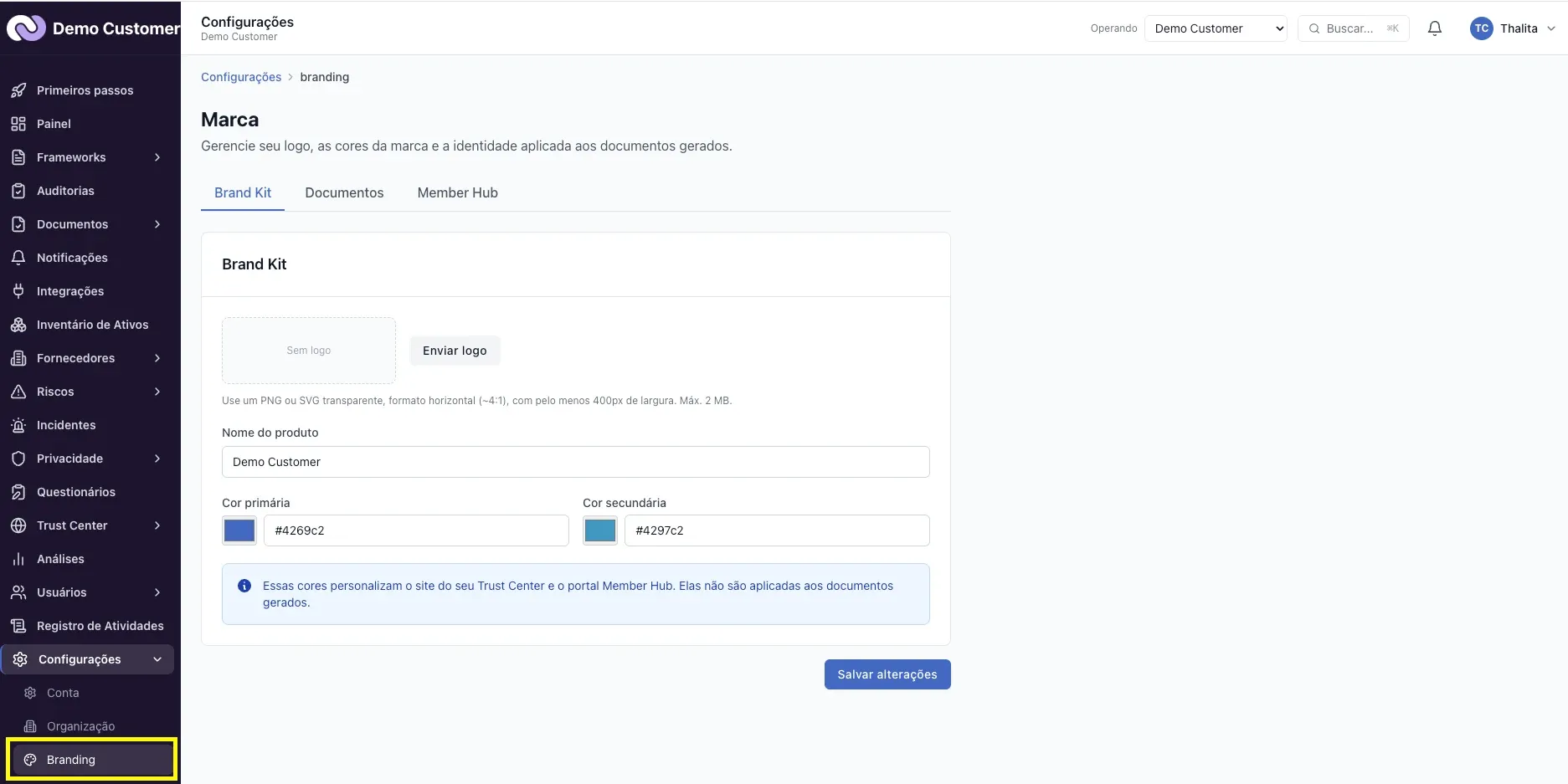1568x784 pixels.
Task: Click the Painel dashboard icon
Action: pyautogui.click(x=18, y=124)
